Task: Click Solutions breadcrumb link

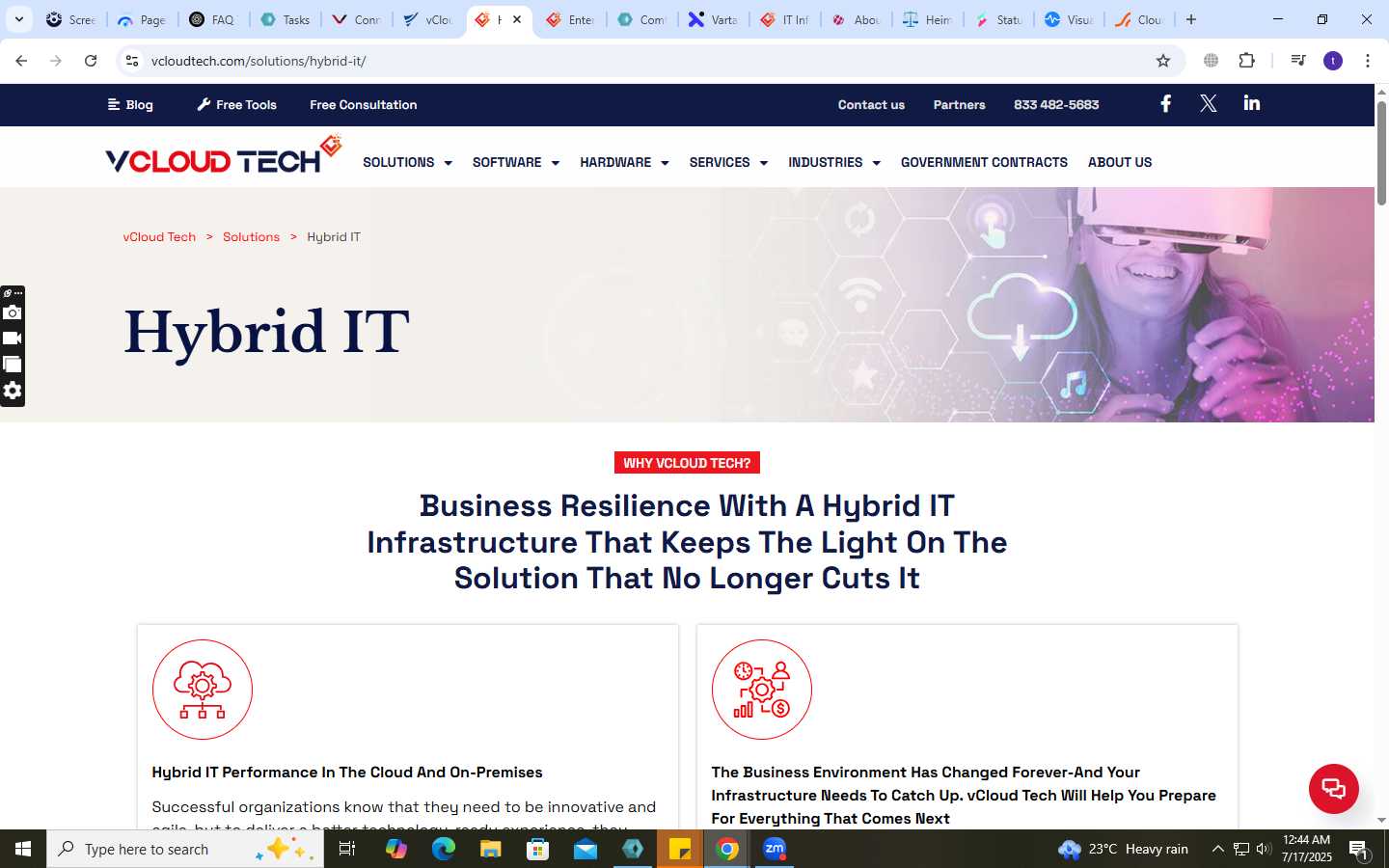Action: (251, 236)
